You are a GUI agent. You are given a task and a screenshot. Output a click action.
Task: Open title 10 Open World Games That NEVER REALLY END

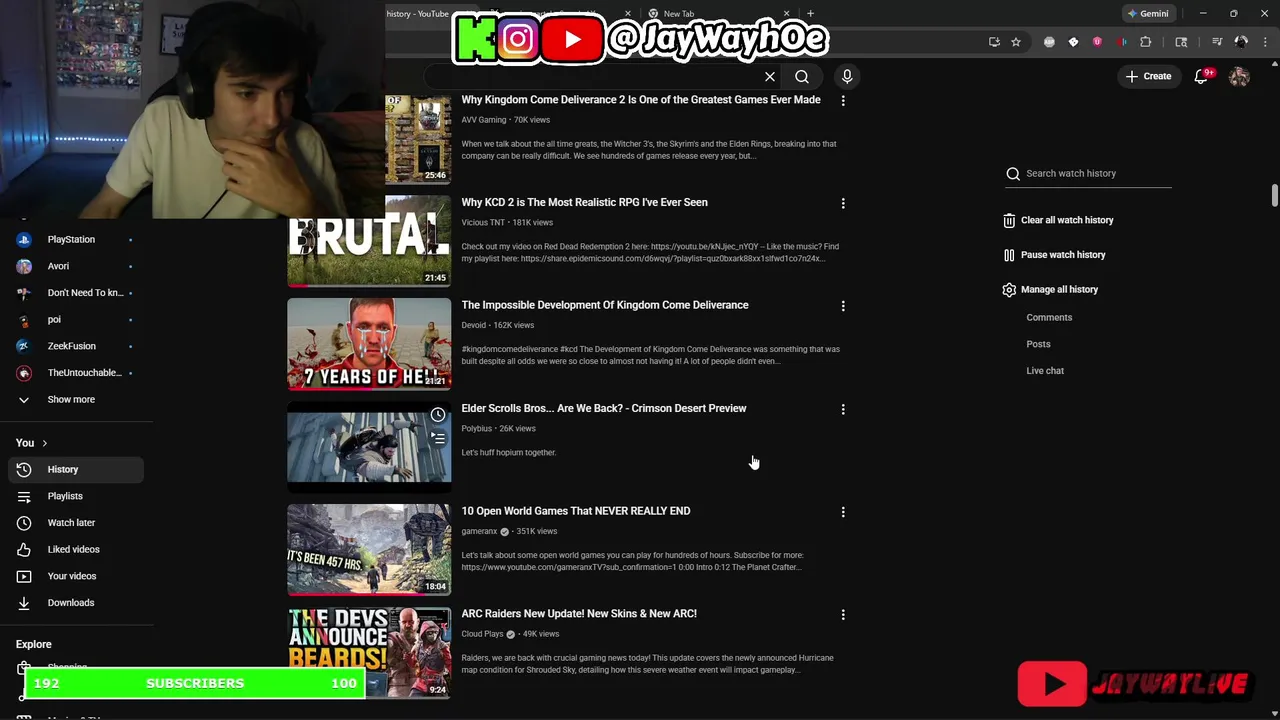576,511
